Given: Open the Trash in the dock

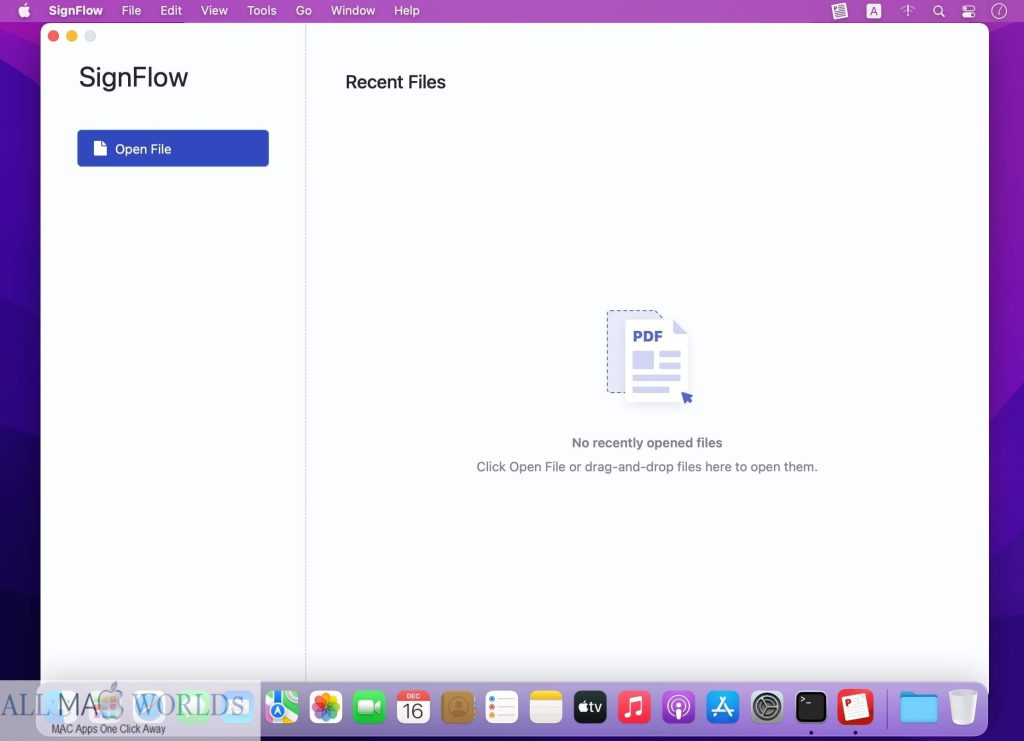Looking at the screenshot, I should point(963,707).
